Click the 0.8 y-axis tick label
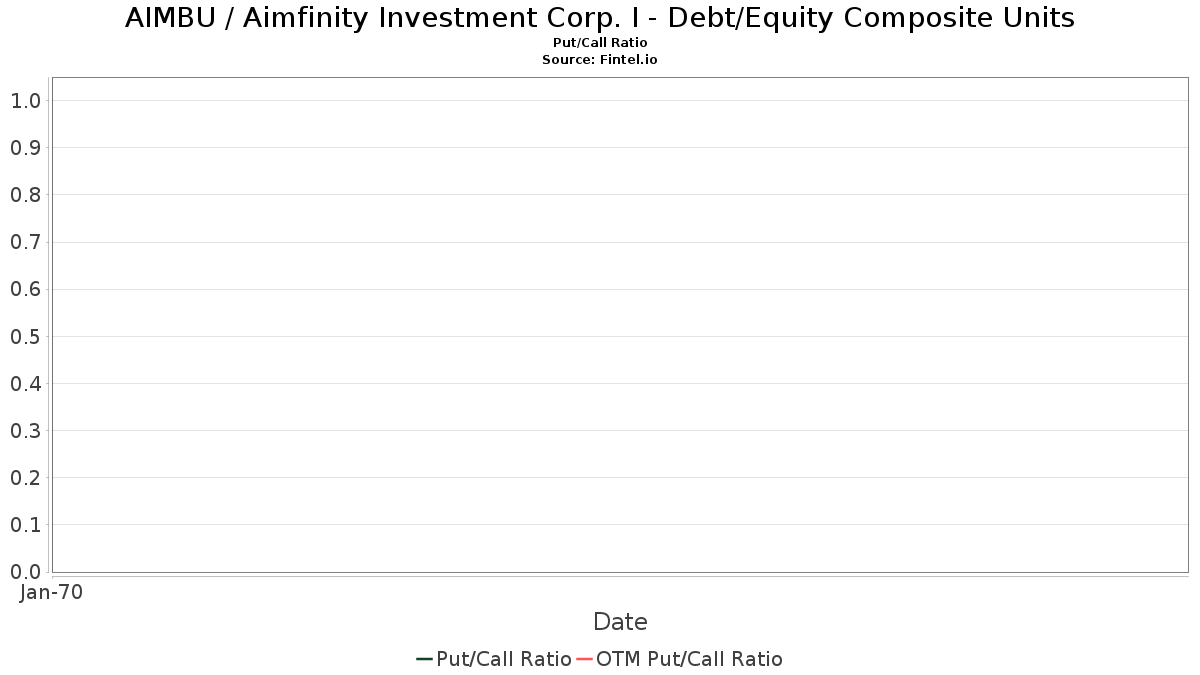 click(26, 194)
